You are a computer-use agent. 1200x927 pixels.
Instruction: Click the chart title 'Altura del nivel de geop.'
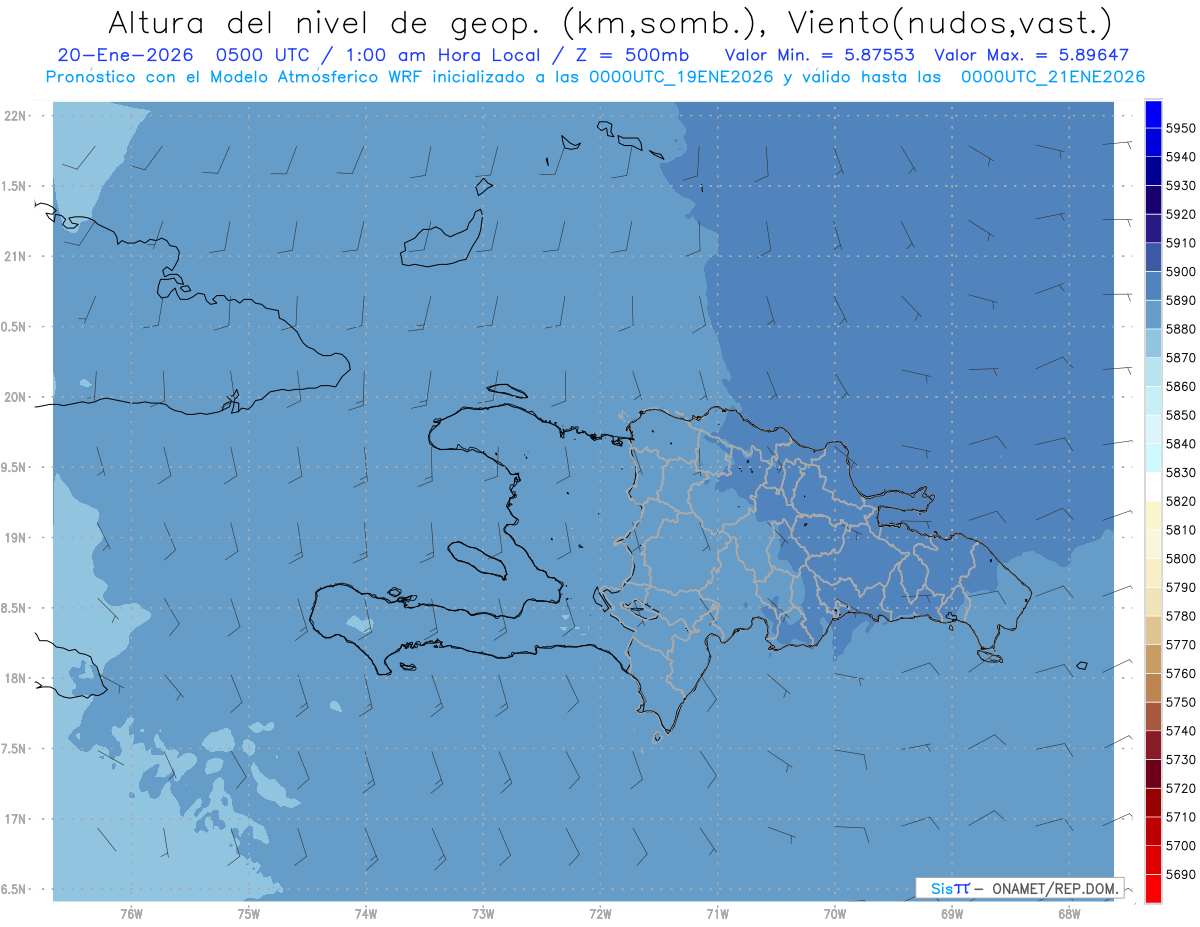click(325, 22)
